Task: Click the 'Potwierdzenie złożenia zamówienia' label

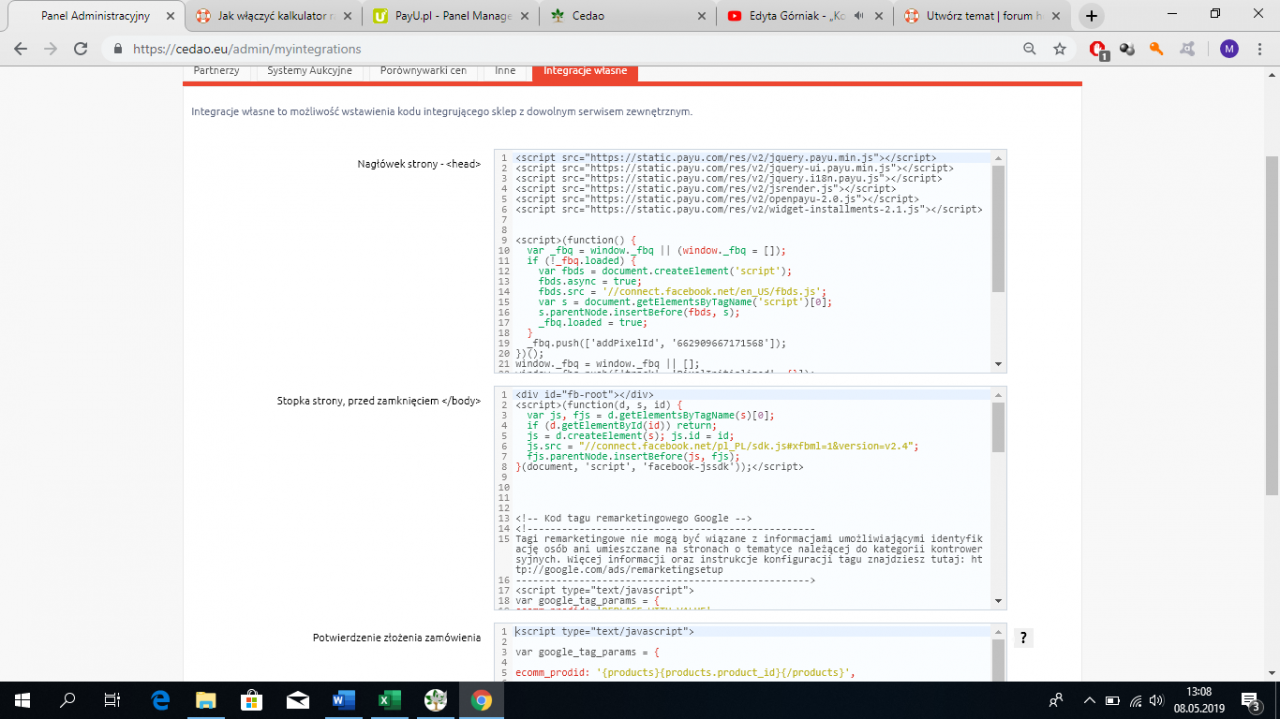Action: [x=397, y=637]
